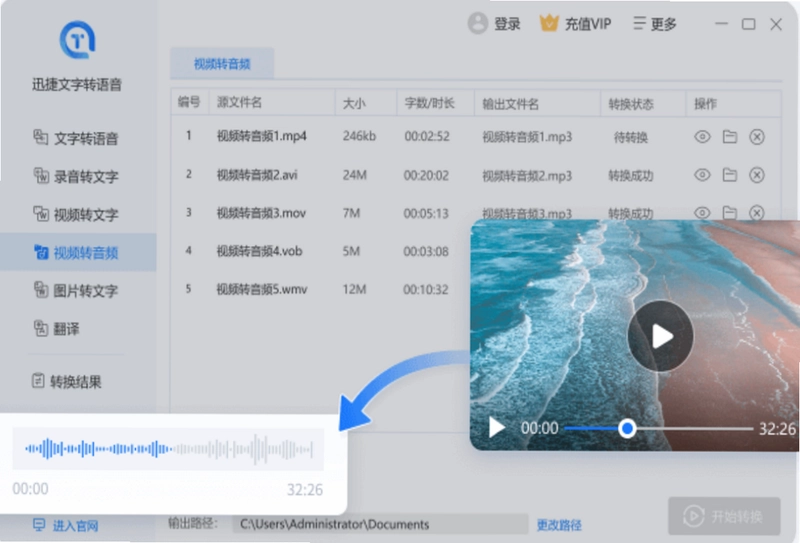Click the VIP crown icon

coord(549,23)
